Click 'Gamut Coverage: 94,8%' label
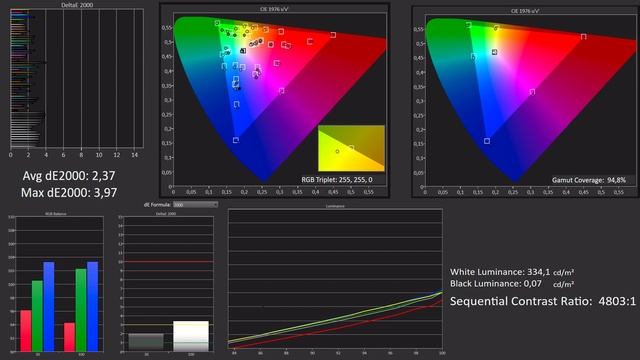The image size is (640, 360). (589, 180)
